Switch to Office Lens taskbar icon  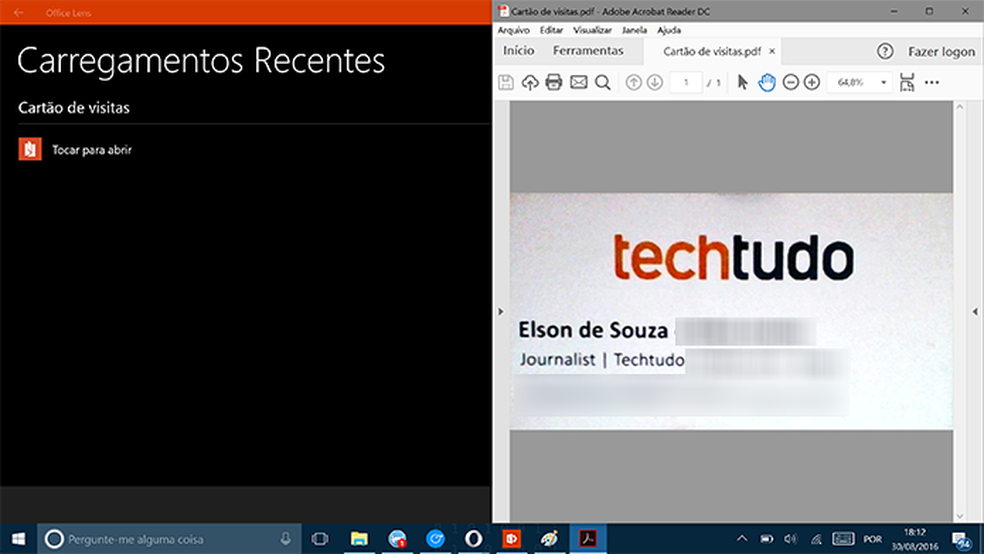point(511,539)
